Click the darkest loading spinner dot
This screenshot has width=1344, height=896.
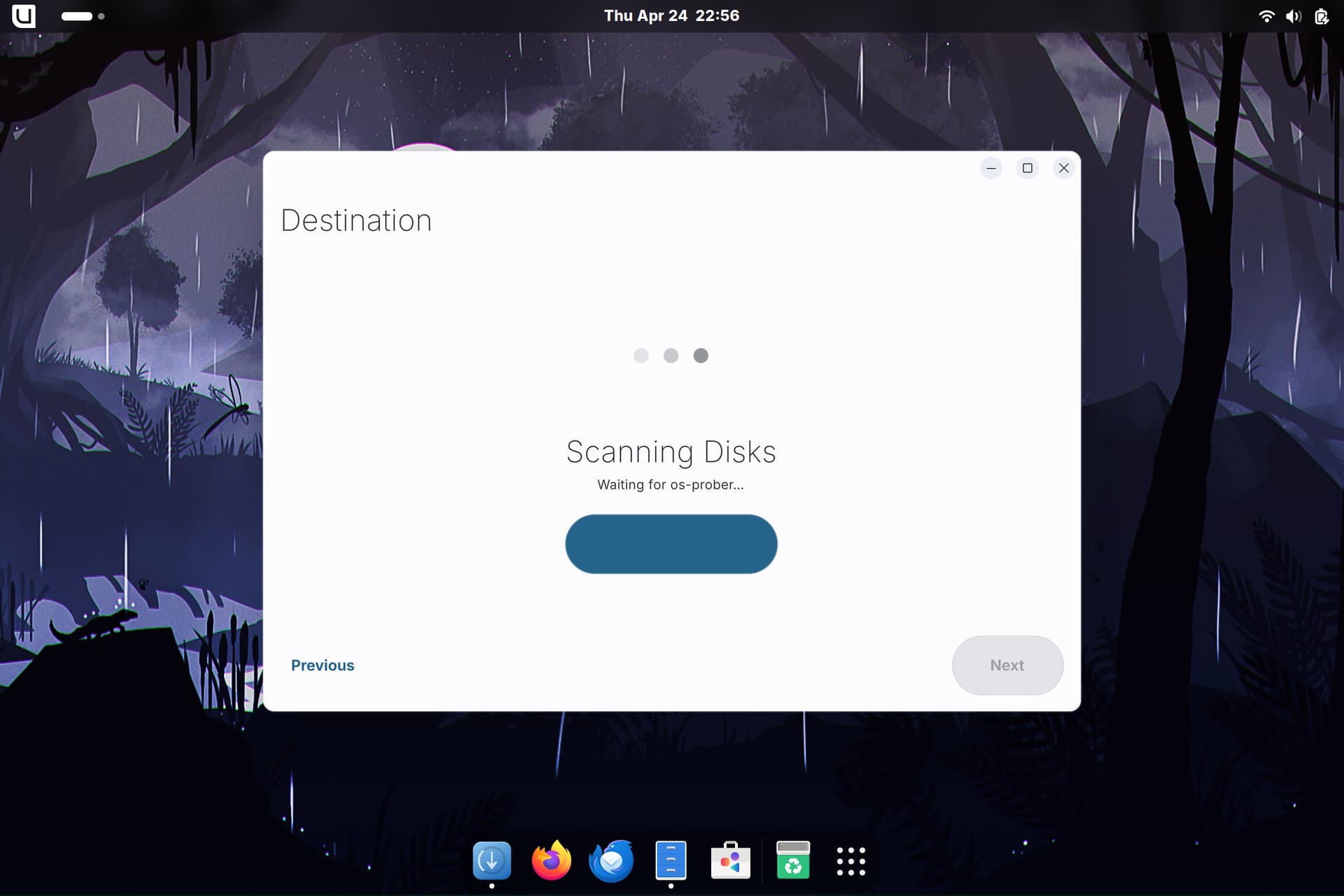click(x=701, y=356)
